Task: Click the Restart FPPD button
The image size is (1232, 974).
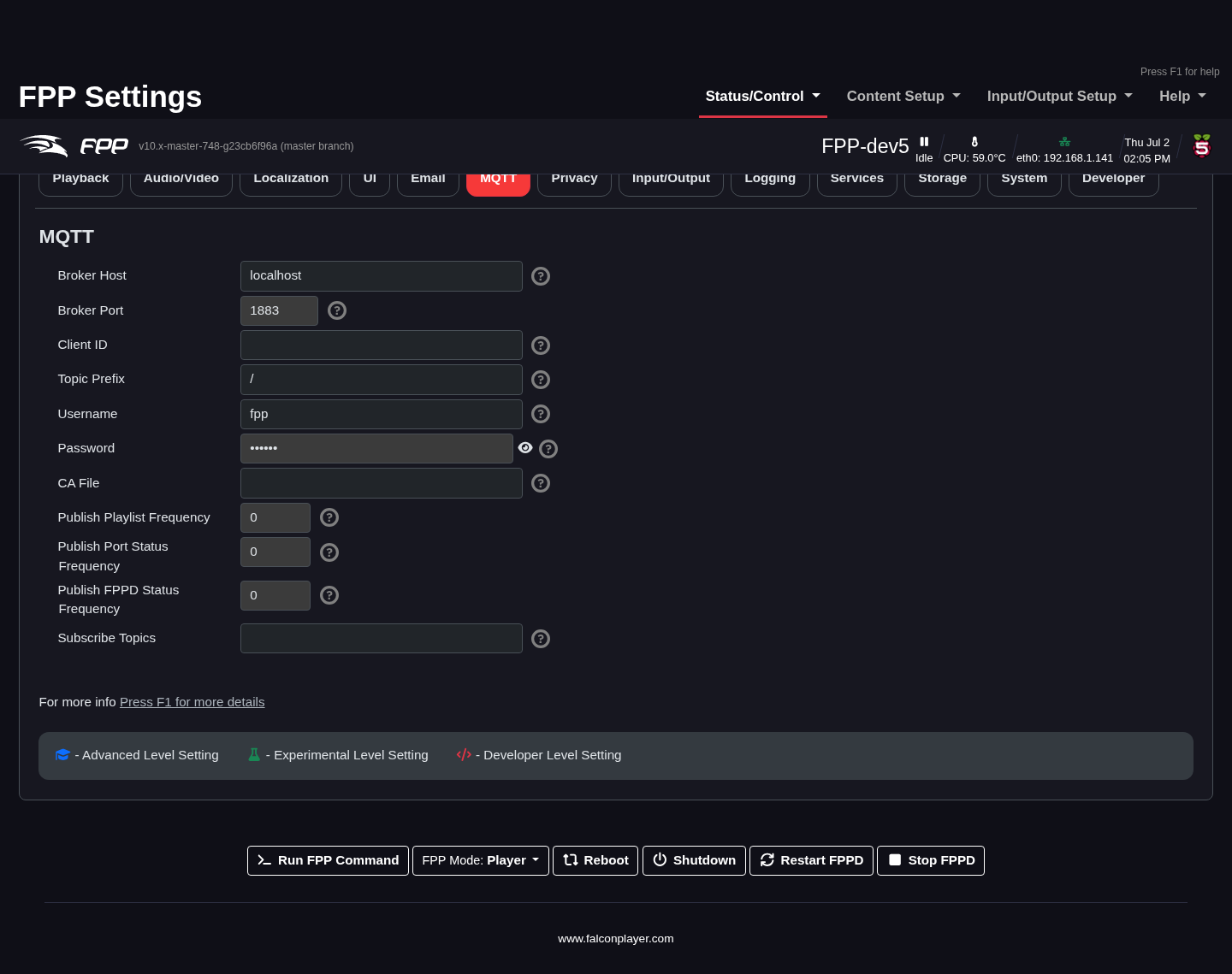Action: coord(811,860)
